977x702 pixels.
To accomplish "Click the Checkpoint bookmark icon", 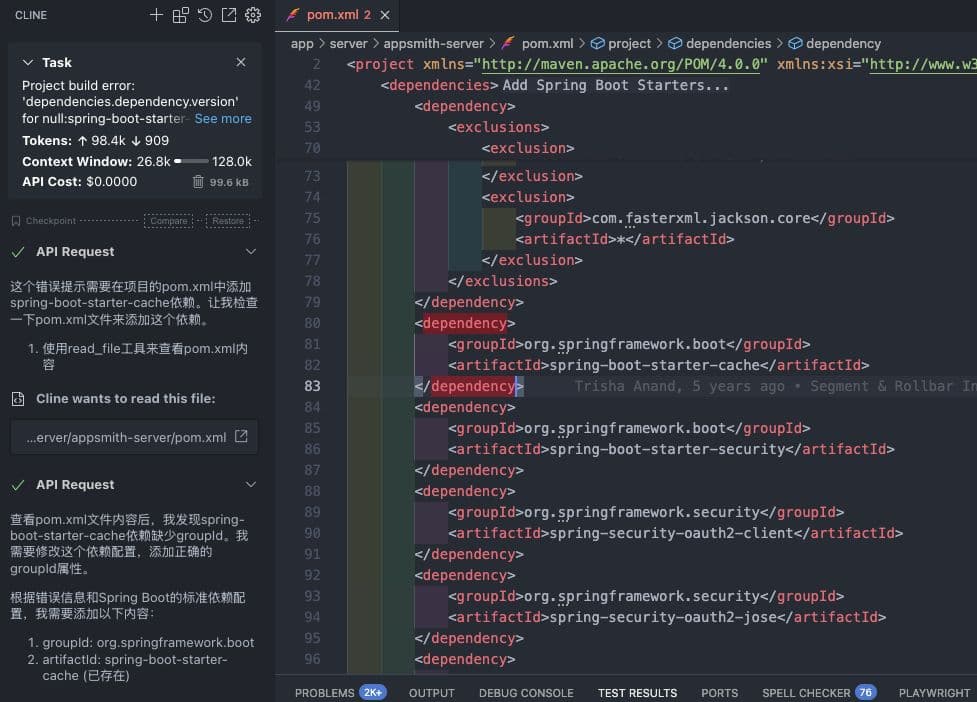I will pos(14,220).
